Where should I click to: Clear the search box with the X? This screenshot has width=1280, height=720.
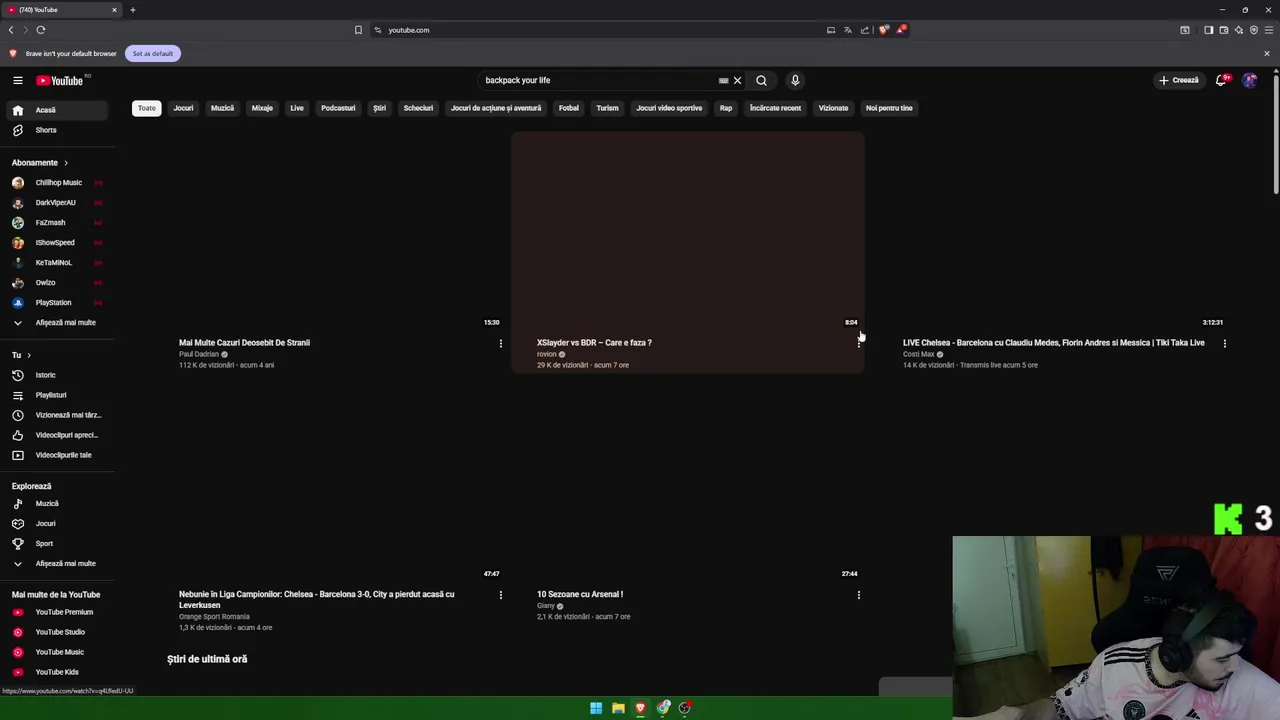(737, 80)
